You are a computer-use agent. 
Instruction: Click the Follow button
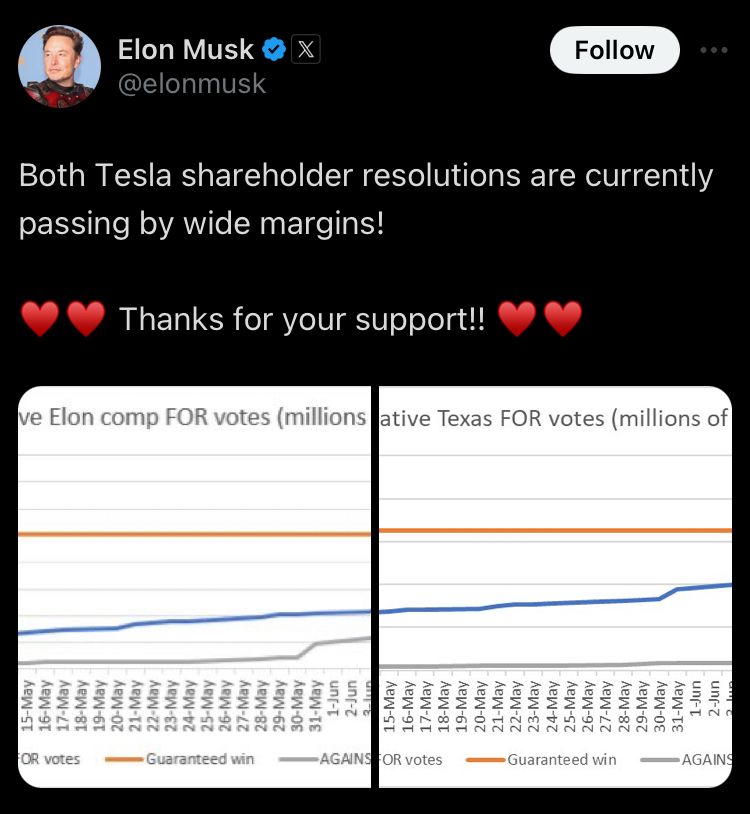coord(615,50)
